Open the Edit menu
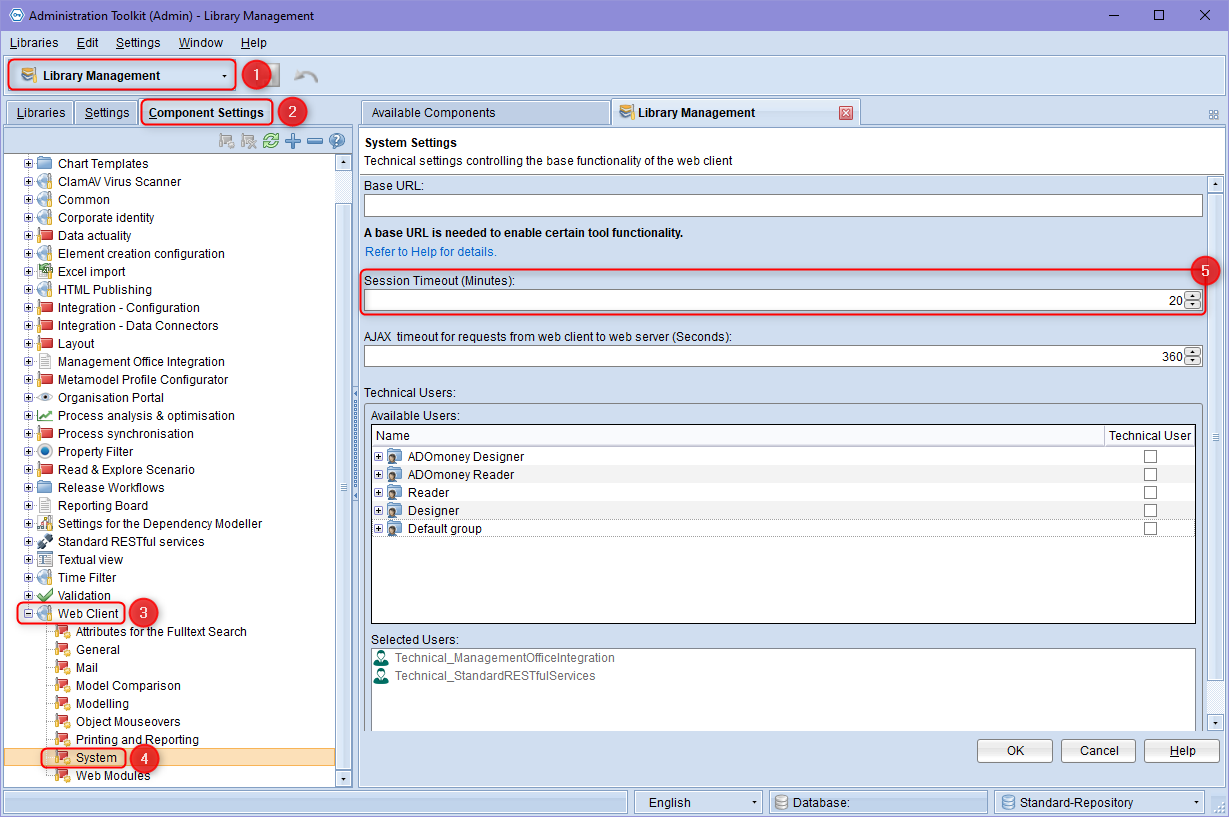Viewport: 1229px width, 817px height. tap(87, 43)
